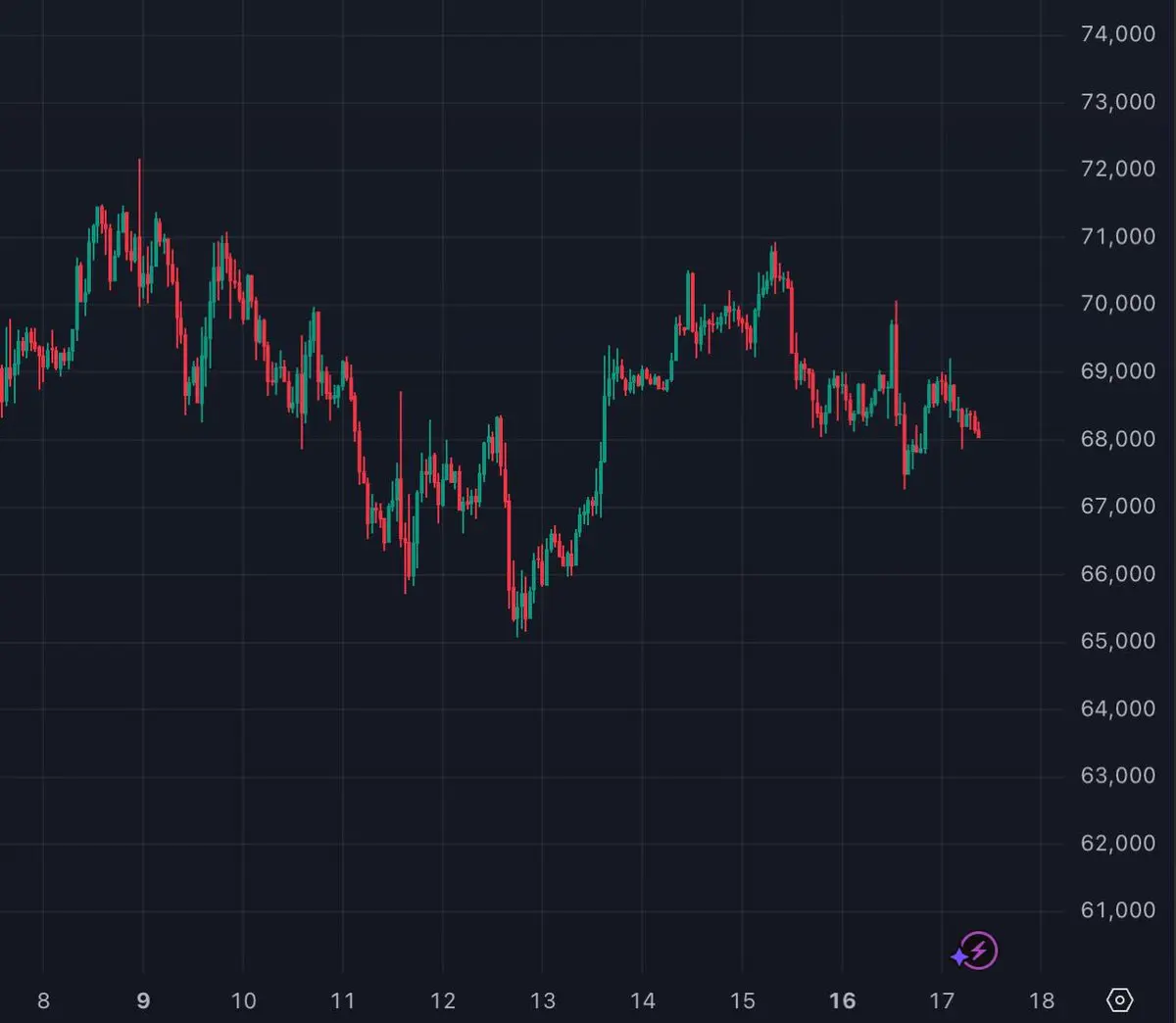The height and width of the screenshot is (1023, 1176).
Task: Select the 72,000 price axis label
Action: click(x=1118, y=169)
